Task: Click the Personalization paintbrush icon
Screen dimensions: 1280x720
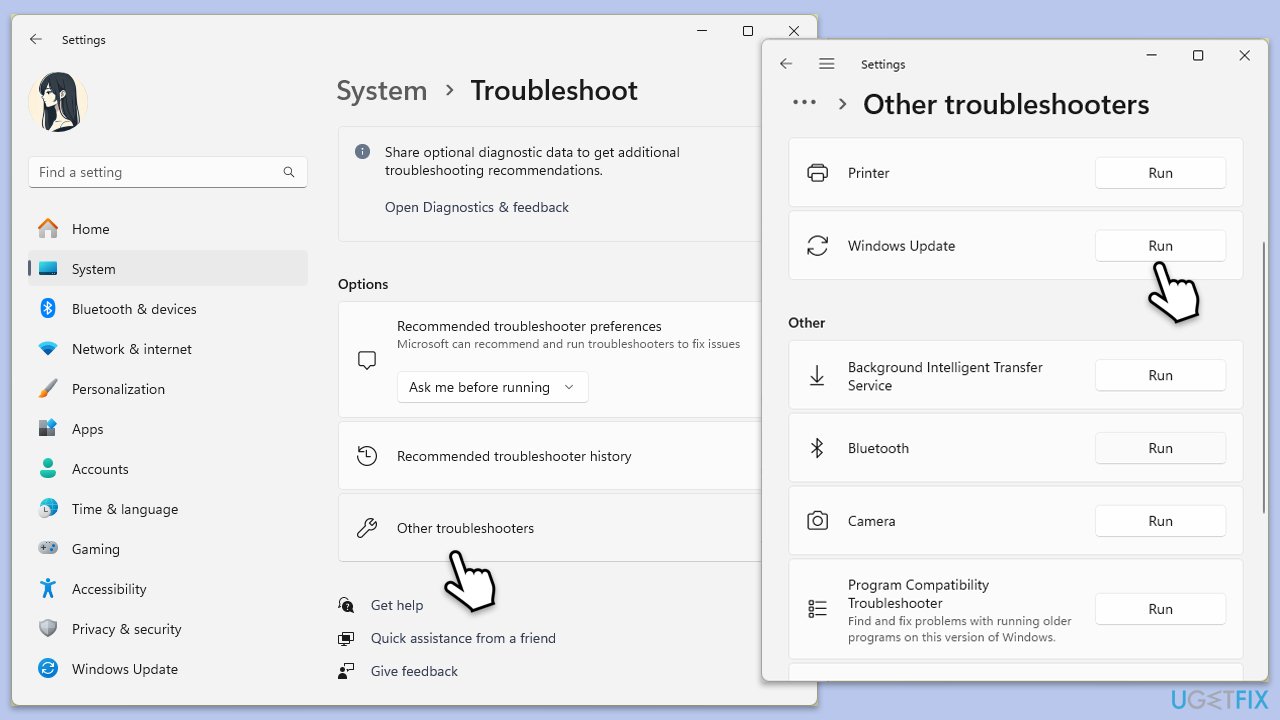Action: (x=48, y=389)
